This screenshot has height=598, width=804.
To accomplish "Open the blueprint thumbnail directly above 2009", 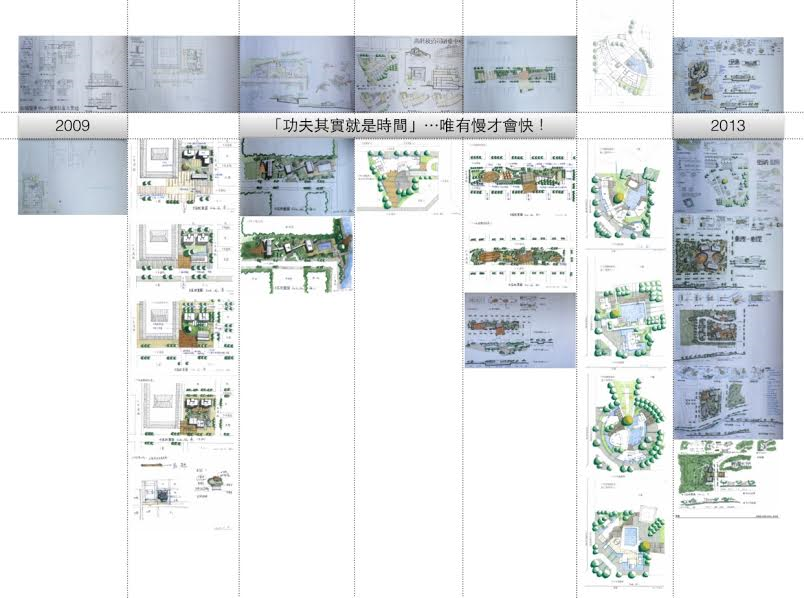I will pyautogui.click(x=72, y=73).
